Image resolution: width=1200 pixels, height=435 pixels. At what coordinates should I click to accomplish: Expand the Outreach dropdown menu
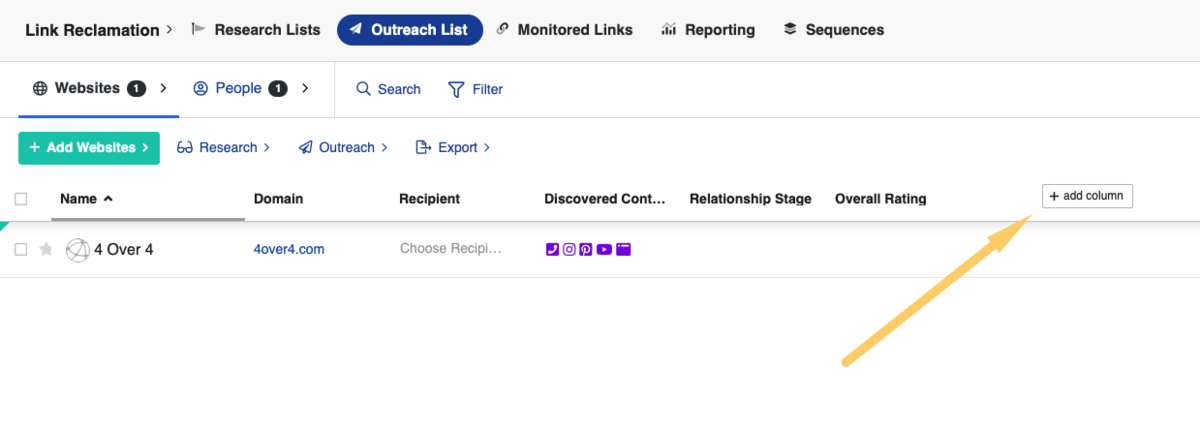click(343, 148)
